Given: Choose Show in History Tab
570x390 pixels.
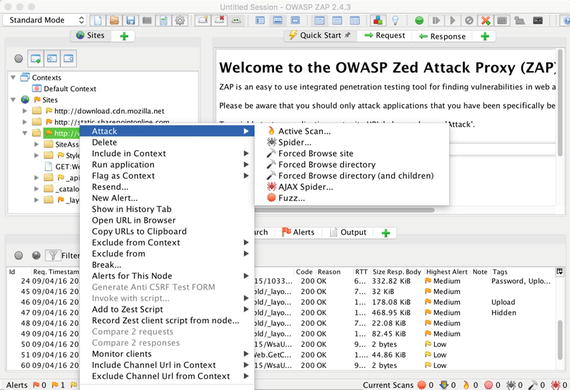Looking at the screenshot, I should tap(167, 209).
